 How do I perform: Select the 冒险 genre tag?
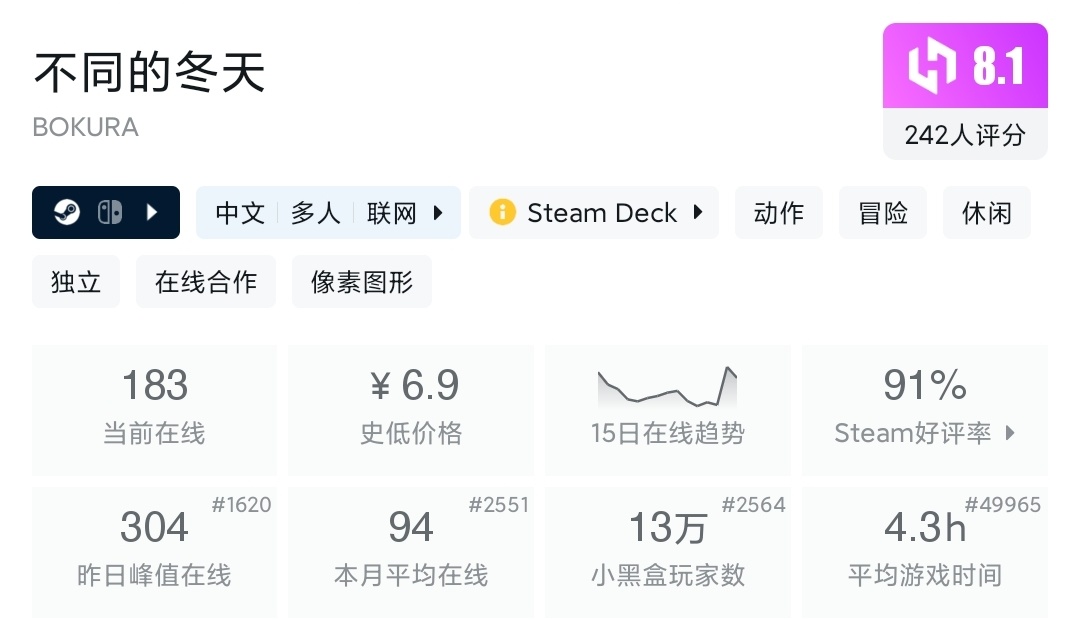(883, 213)
